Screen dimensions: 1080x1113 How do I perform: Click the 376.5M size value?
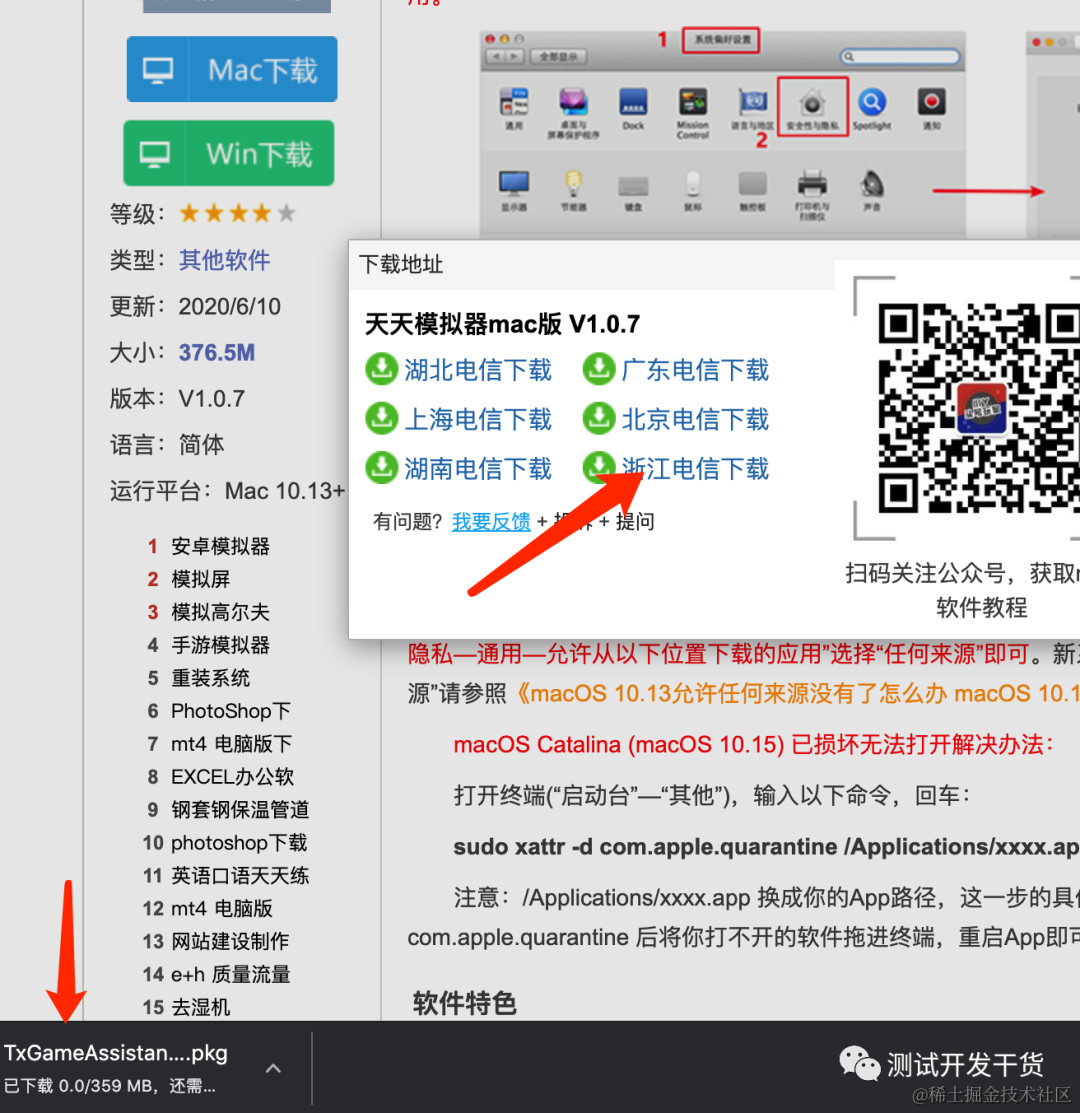tap(216, 353)
